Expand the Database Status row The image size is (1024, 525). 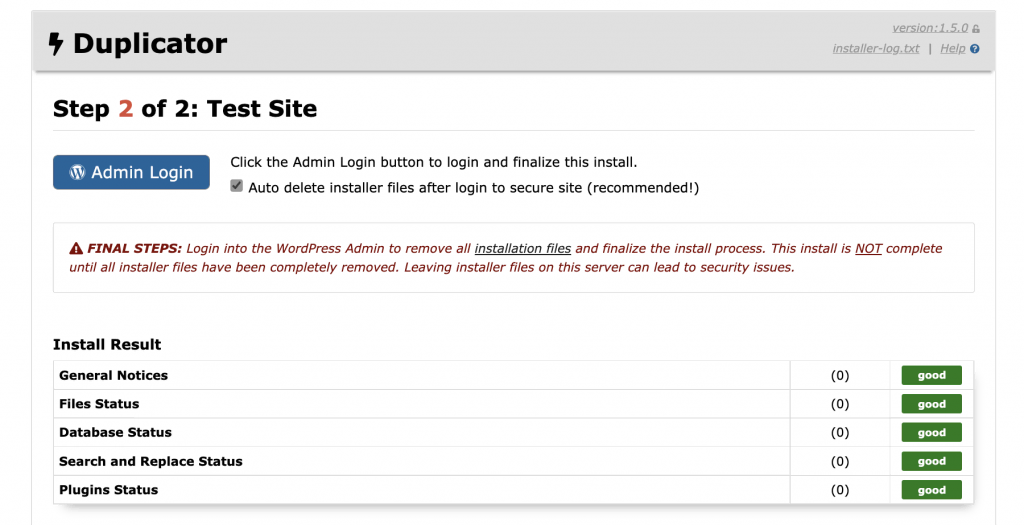click(115, 432)
